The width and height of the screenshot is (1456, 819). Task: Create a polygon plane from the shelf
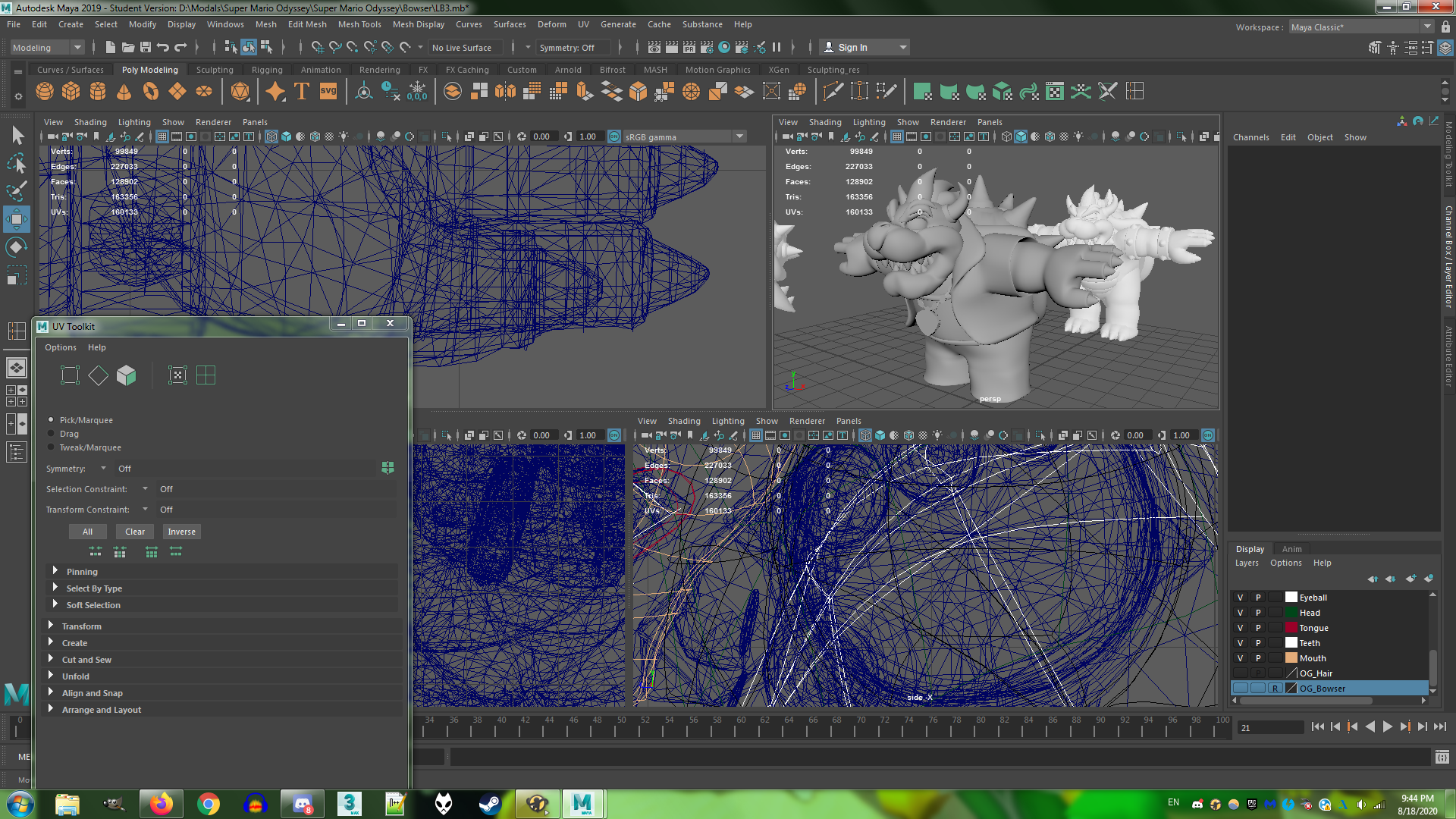click(x=177, y=92)
